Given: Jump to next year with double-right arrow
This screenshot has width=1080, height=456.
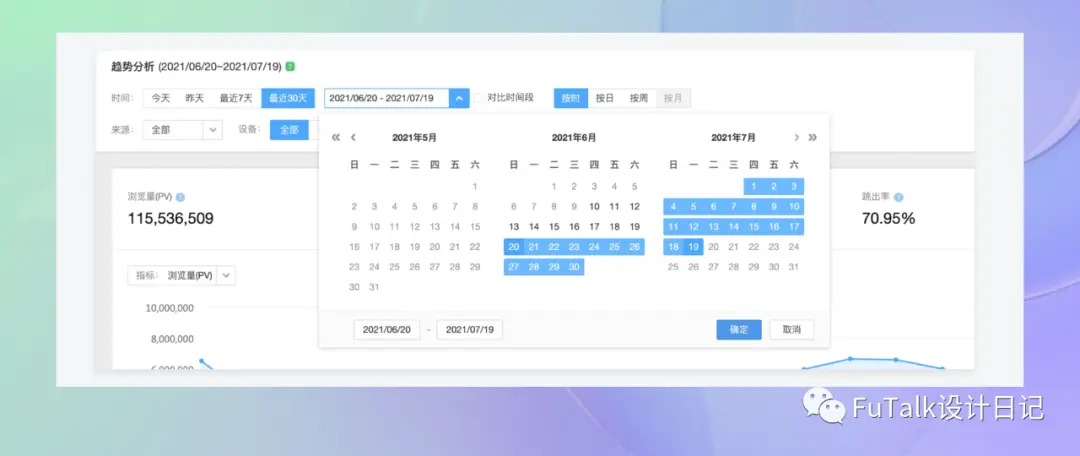Looking at the screenshot, I should point(813,137).
